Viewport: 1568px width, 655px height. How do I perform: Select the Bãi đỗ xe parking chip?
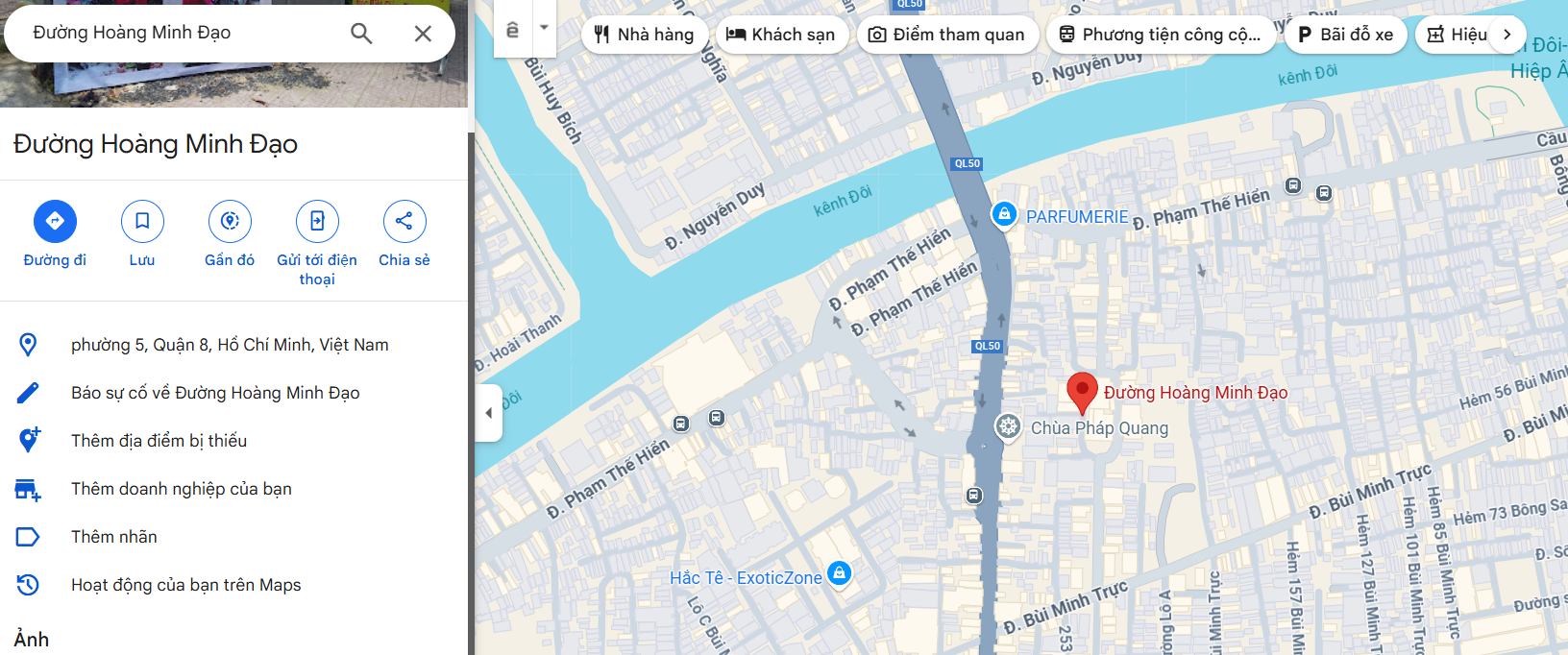[x=1346, y=35]
